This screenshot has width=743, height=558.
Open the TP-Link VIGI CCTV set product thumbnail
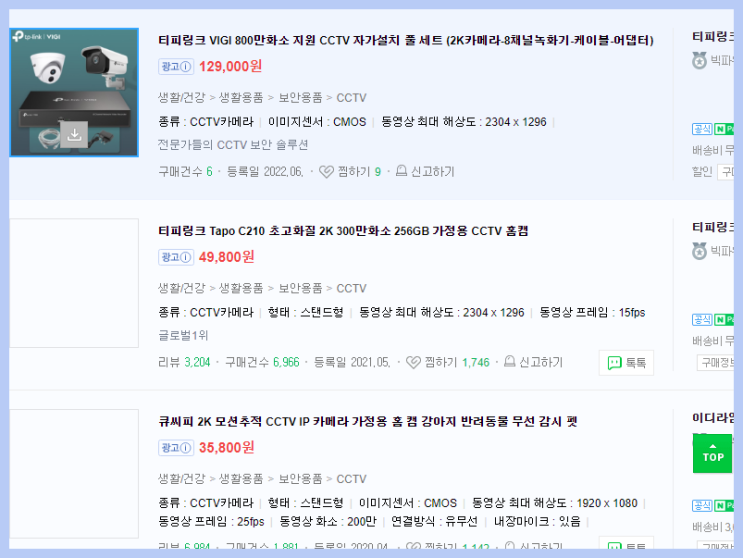(74, 92)
